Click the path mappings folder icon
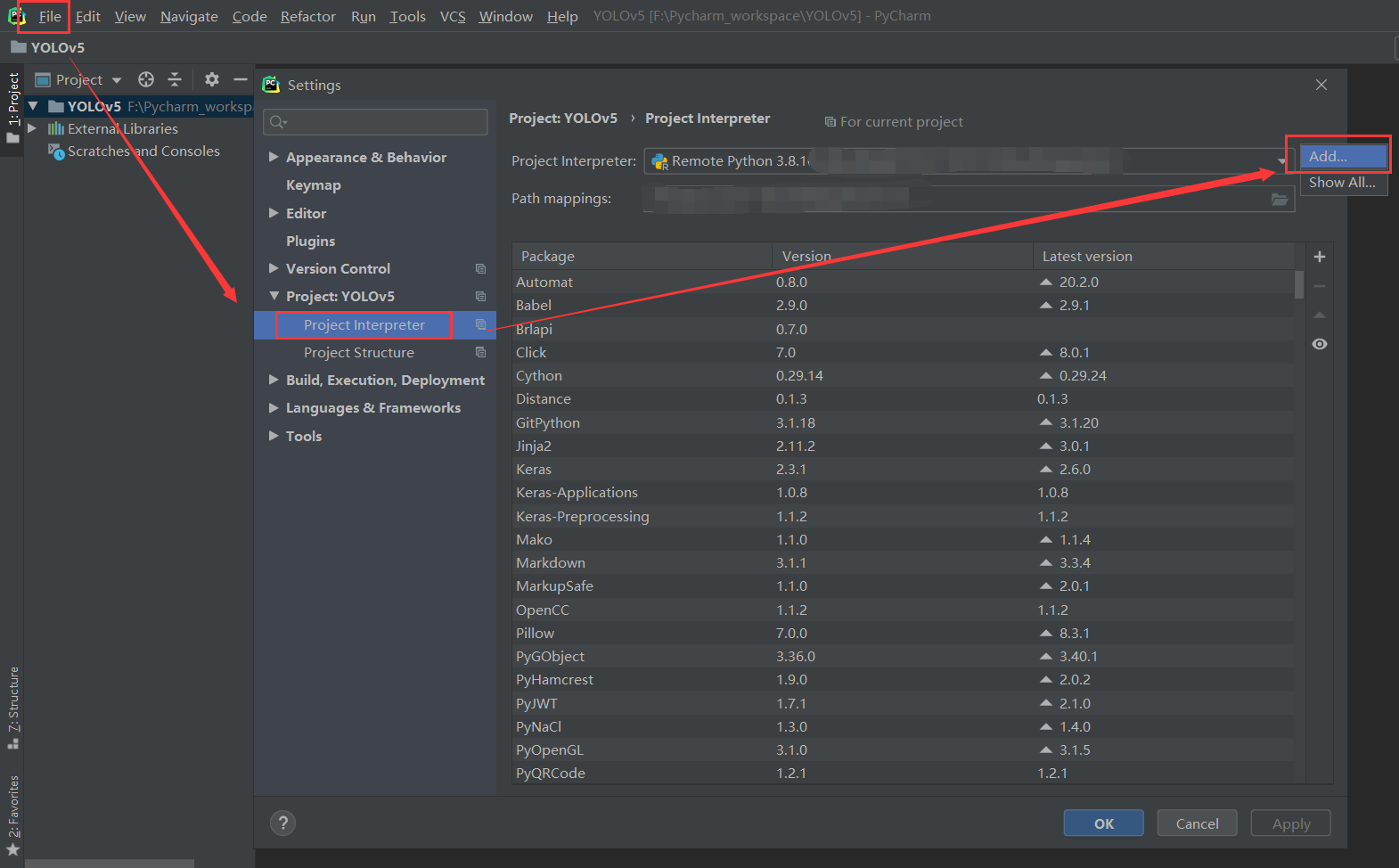This screenshot has height=868, width=1399. 1280,199
